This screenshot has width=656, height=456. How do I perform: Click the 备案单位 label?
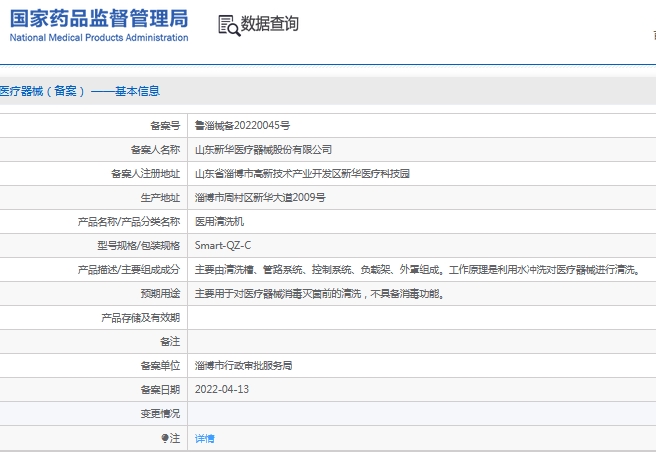160,366
